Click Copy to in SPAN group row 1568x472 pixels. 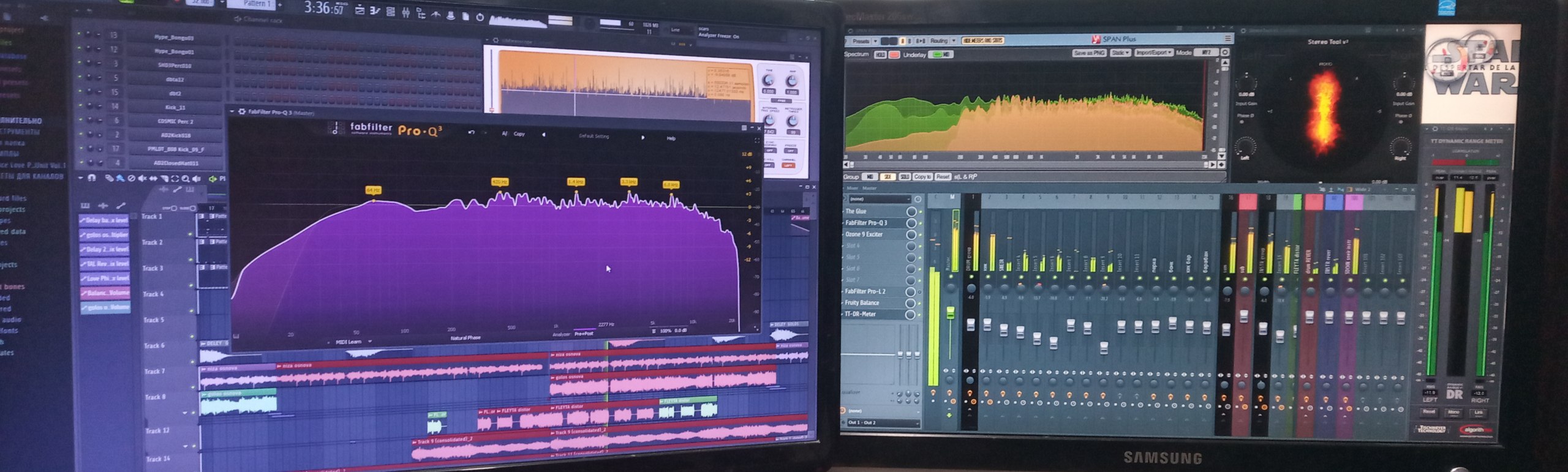coord(922,177)
